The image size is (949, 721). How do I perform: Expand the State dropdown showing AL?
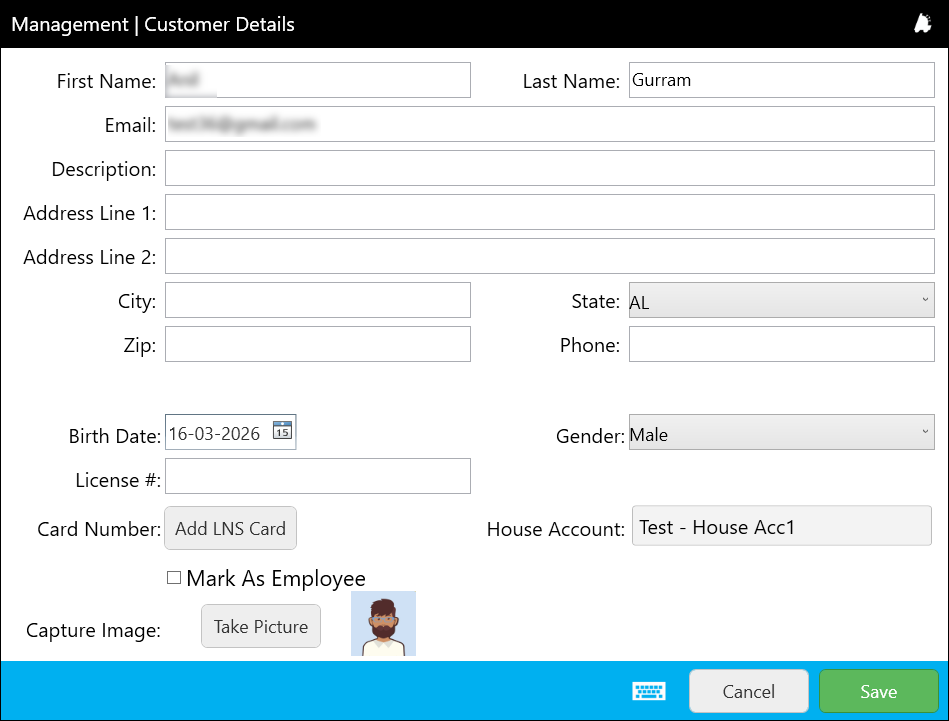click(781, 301)
